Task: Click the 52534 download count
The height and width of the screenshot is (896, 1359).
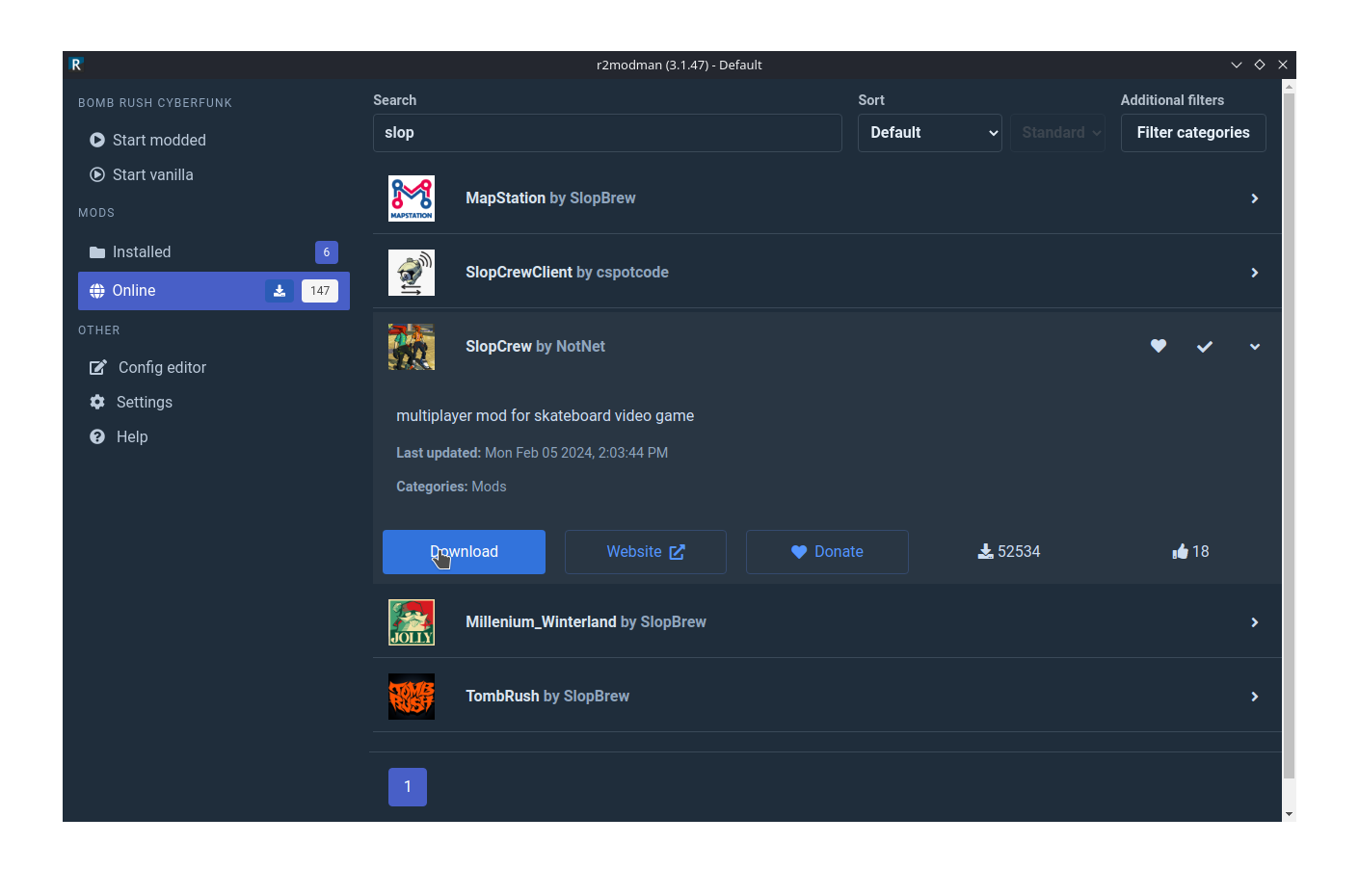Action: point(1019,552)
